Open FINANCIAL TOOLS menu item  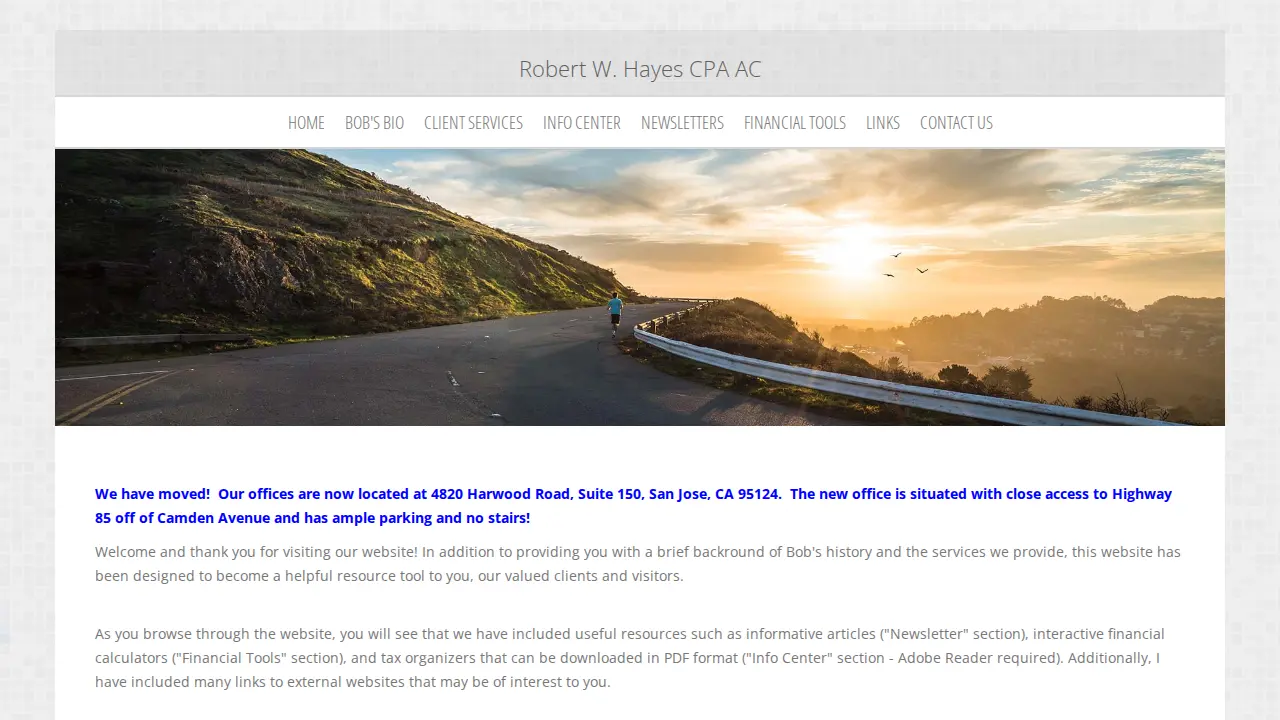pos(795,123)
